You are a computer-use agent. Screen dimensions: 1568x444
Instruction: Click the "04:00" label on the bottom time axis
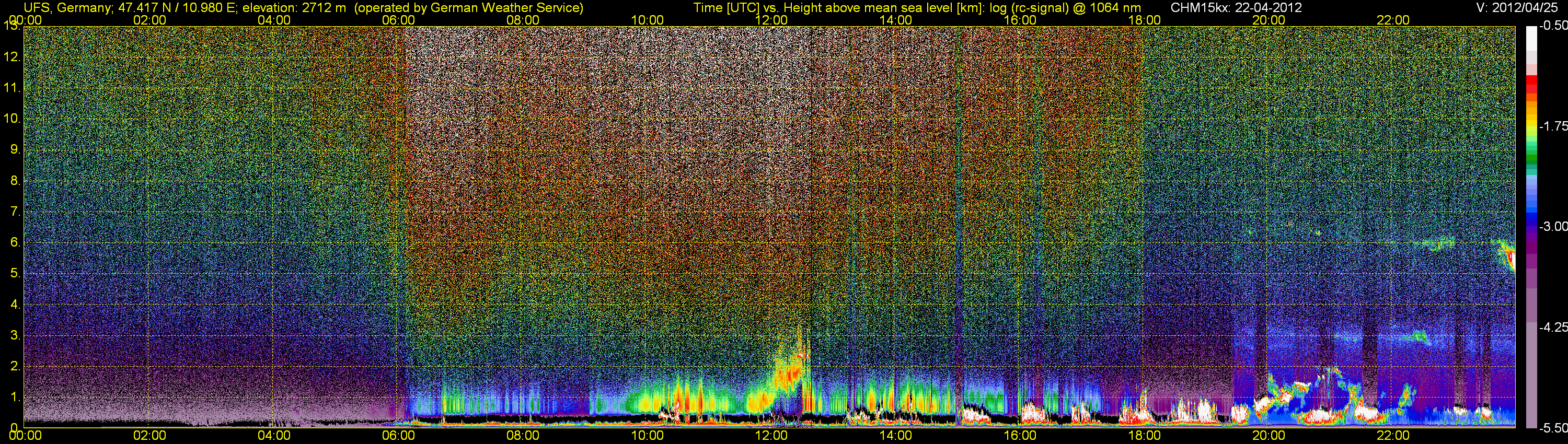[274, 436]
